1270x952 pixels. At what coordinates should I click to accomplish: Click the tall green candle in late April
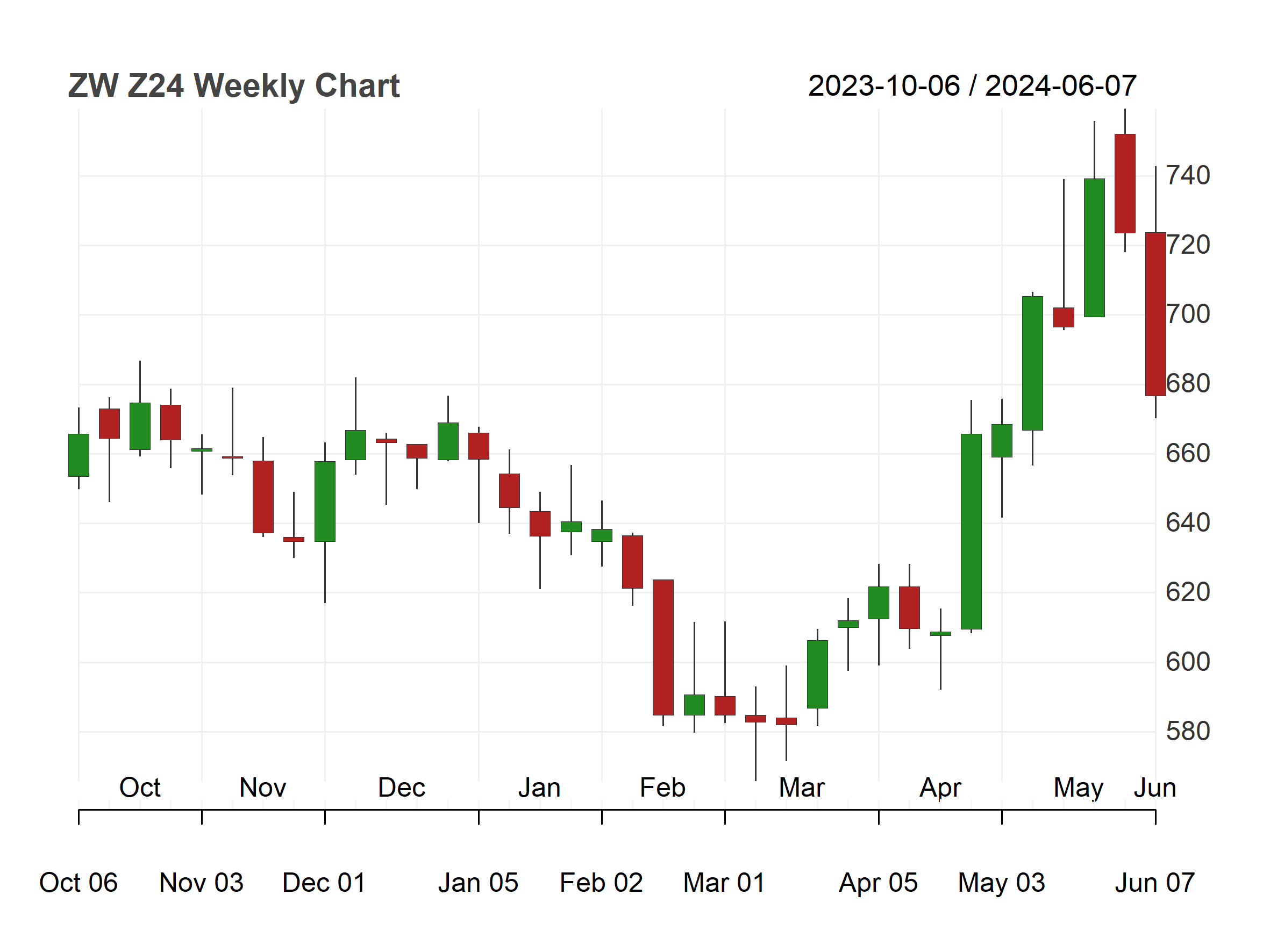tap(971, 532)
